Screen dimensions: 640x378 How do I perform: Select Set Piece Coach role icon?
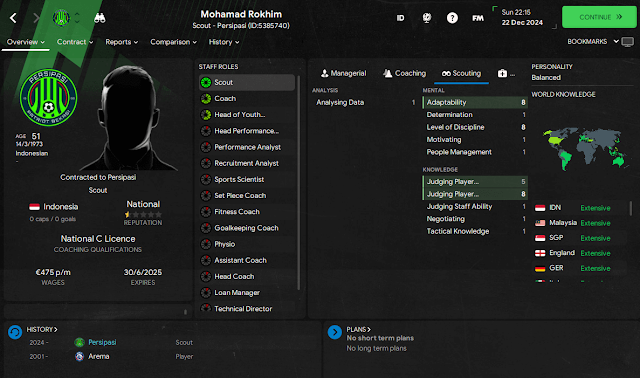point(206,196)
